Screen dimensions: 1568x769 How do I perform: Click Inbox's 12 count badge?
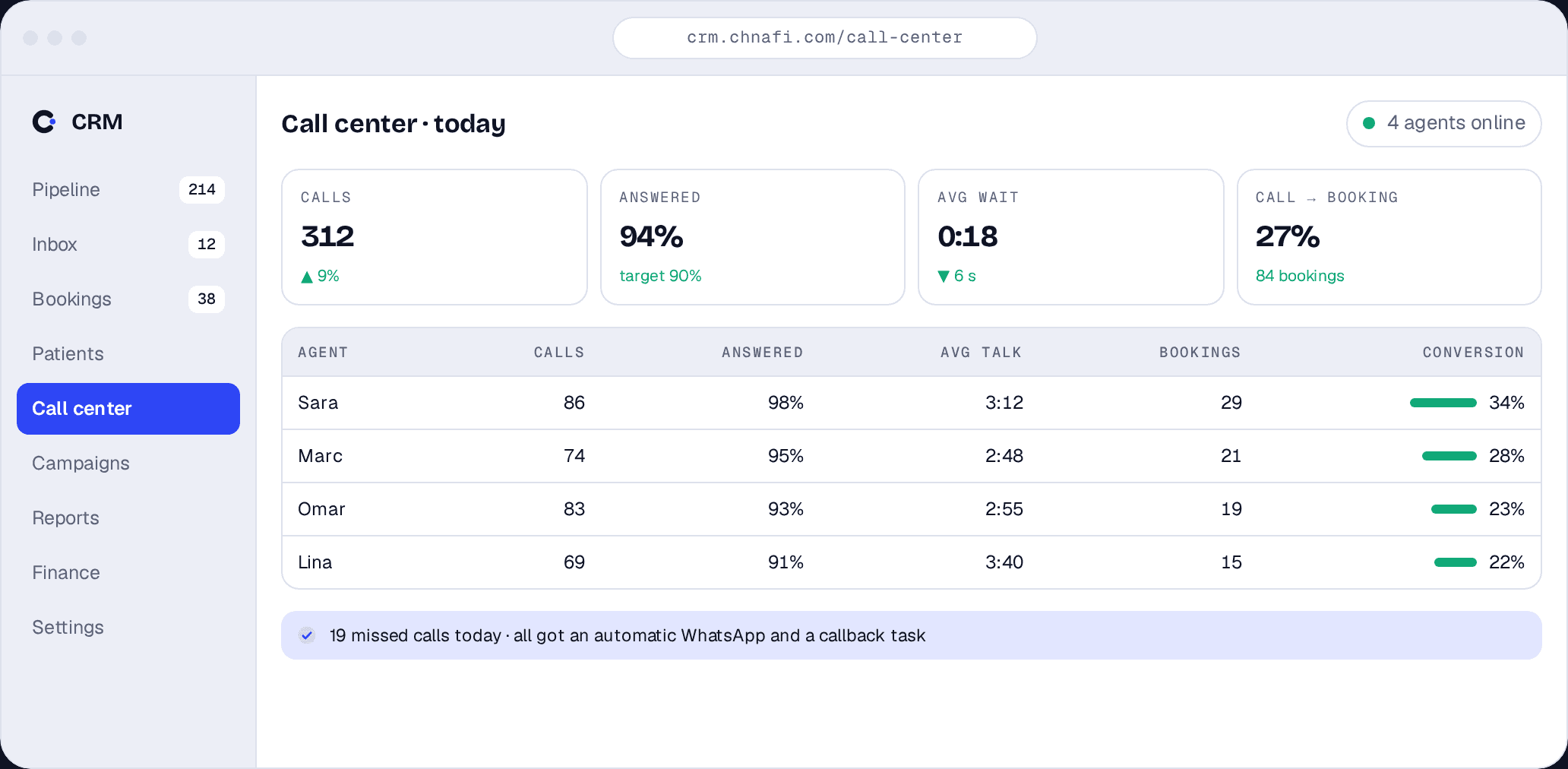point(207,244)
